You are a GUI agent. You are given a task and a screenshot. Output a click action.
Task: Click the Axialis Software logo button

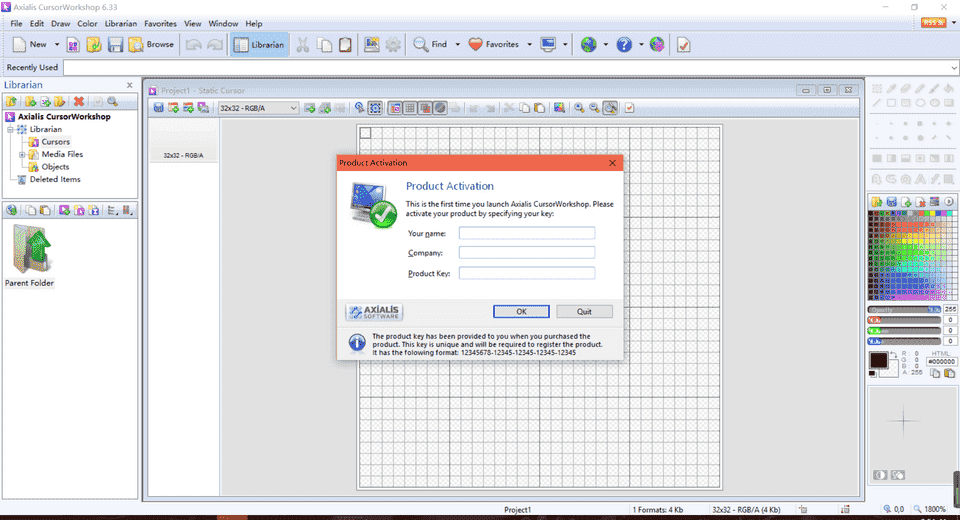(374, 312)
